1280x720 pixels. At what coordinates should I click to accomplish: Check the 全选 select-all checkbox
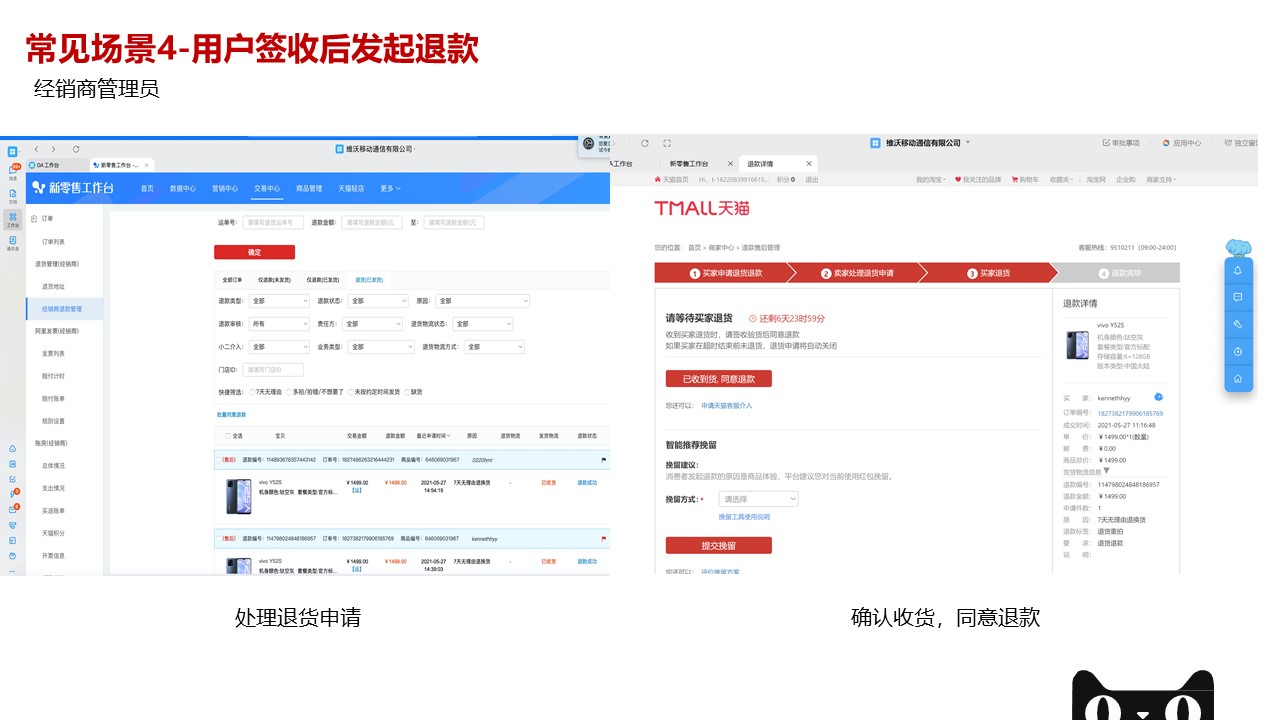coord(226,436)
